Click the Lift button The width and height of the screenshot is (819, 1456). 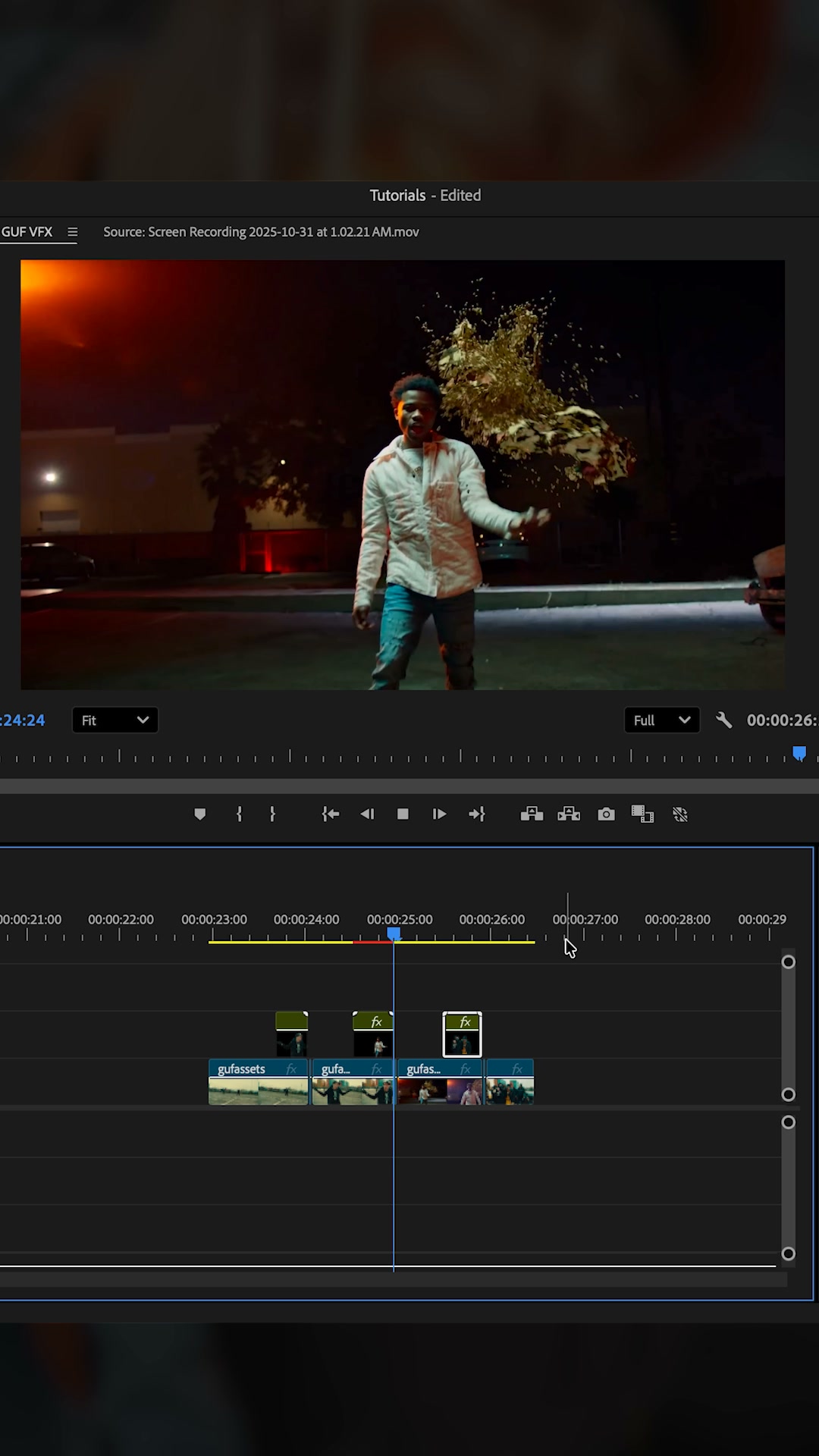[x=532, y=814]
